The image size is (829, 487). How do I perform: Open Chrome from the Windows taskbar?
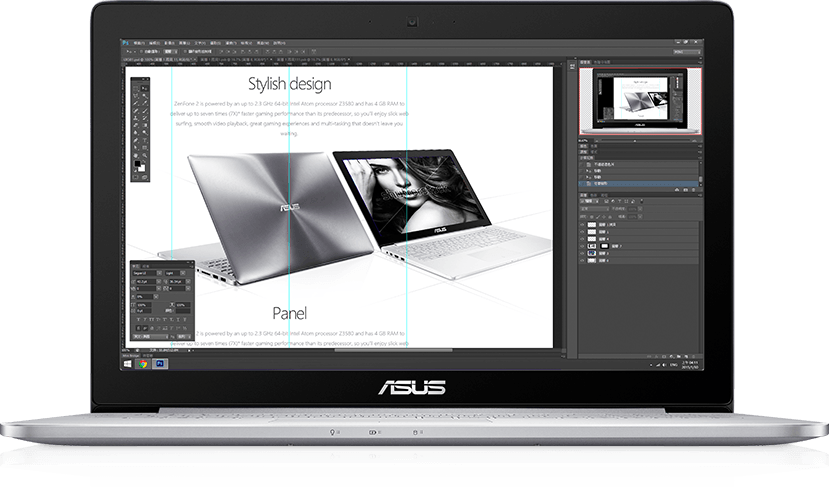point(143,364)
